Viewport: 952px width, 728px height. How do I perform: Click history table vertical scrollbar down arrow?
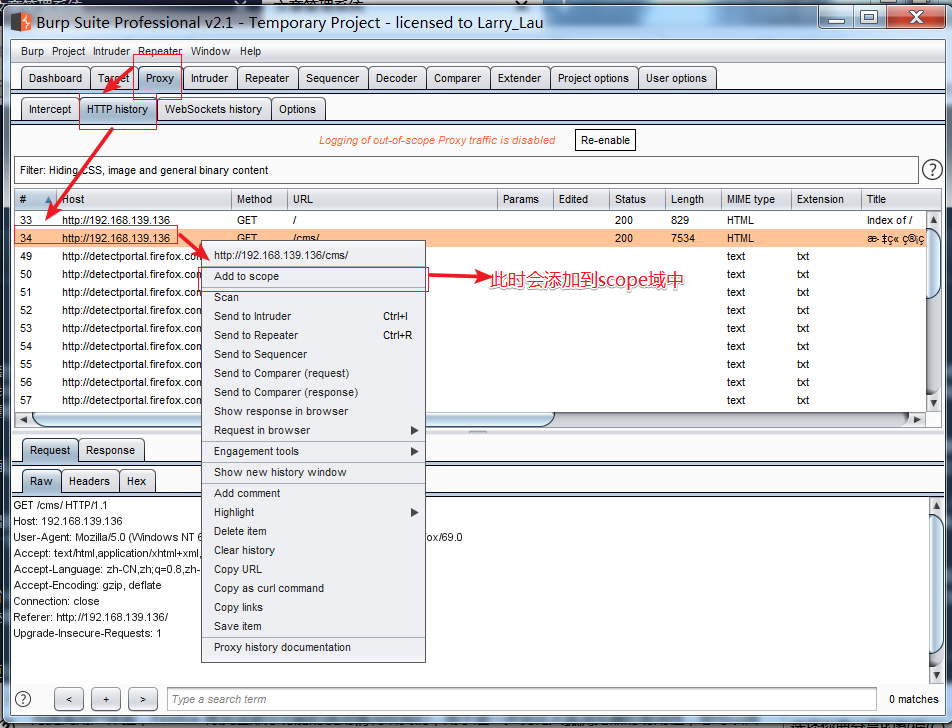click(934, 403)
